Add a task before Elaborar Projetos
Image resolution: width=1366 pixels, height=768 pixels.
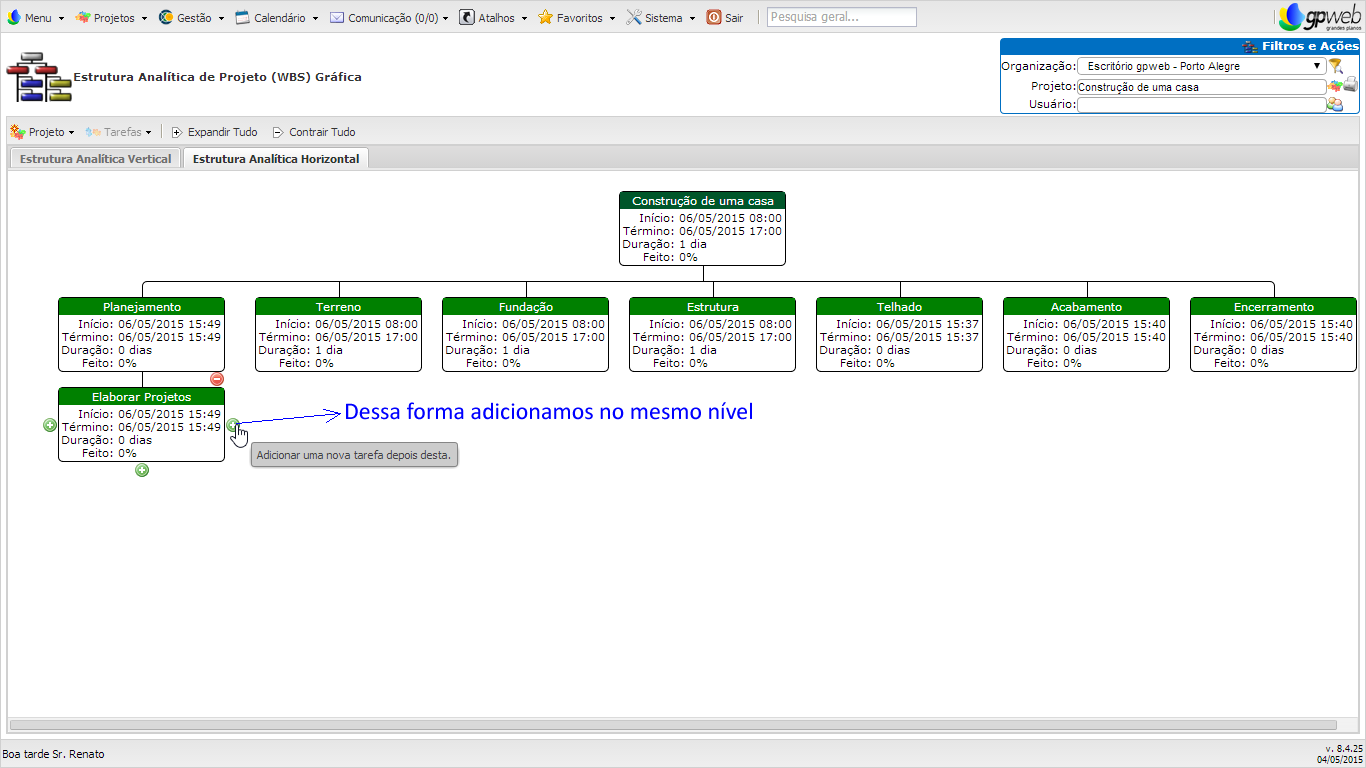pos(50,425)
